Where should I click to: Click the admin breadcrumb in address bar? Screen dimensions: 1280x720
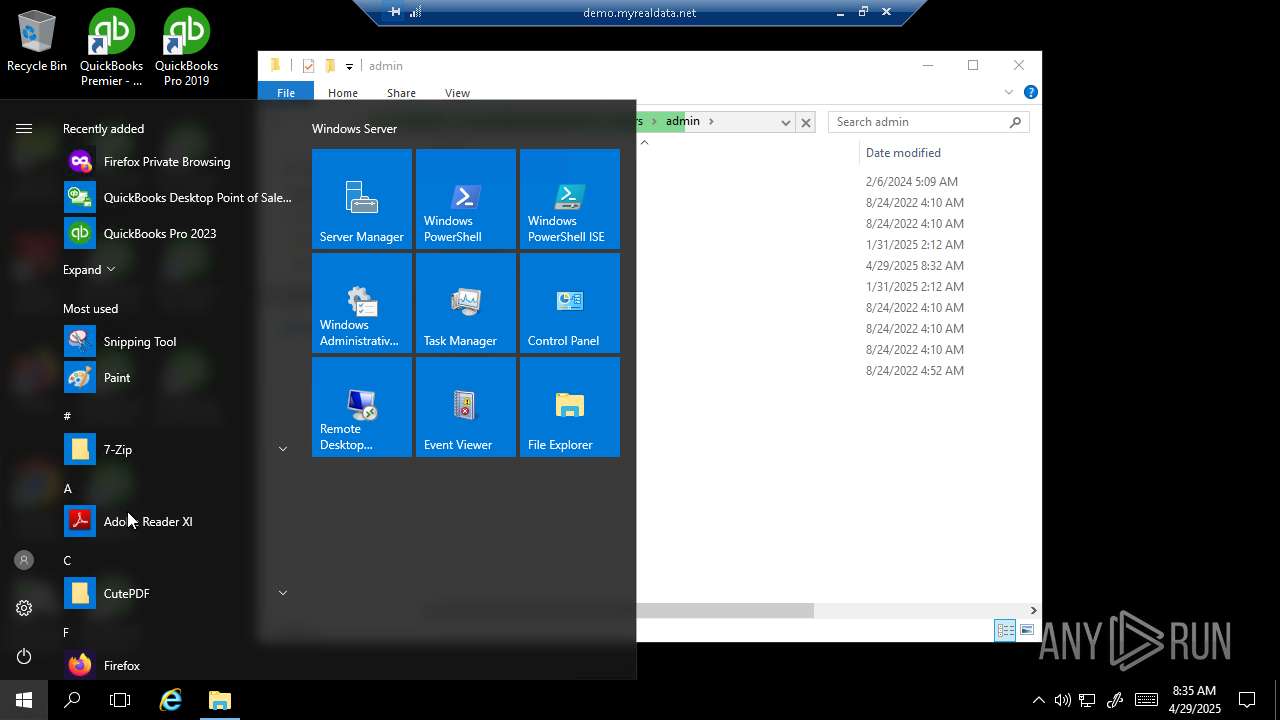click(683, 121)
